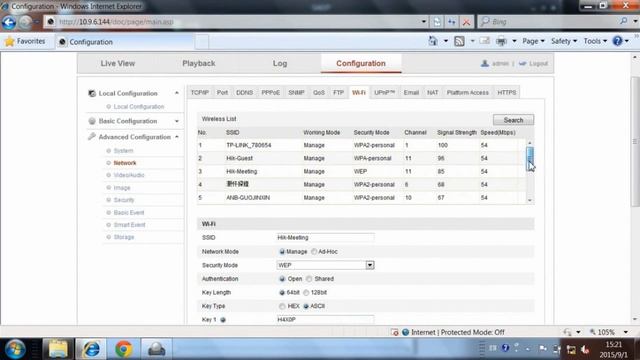Screen dimensions: 640x360
Task: Open the DDNS network tab
Action: point(244,93)
